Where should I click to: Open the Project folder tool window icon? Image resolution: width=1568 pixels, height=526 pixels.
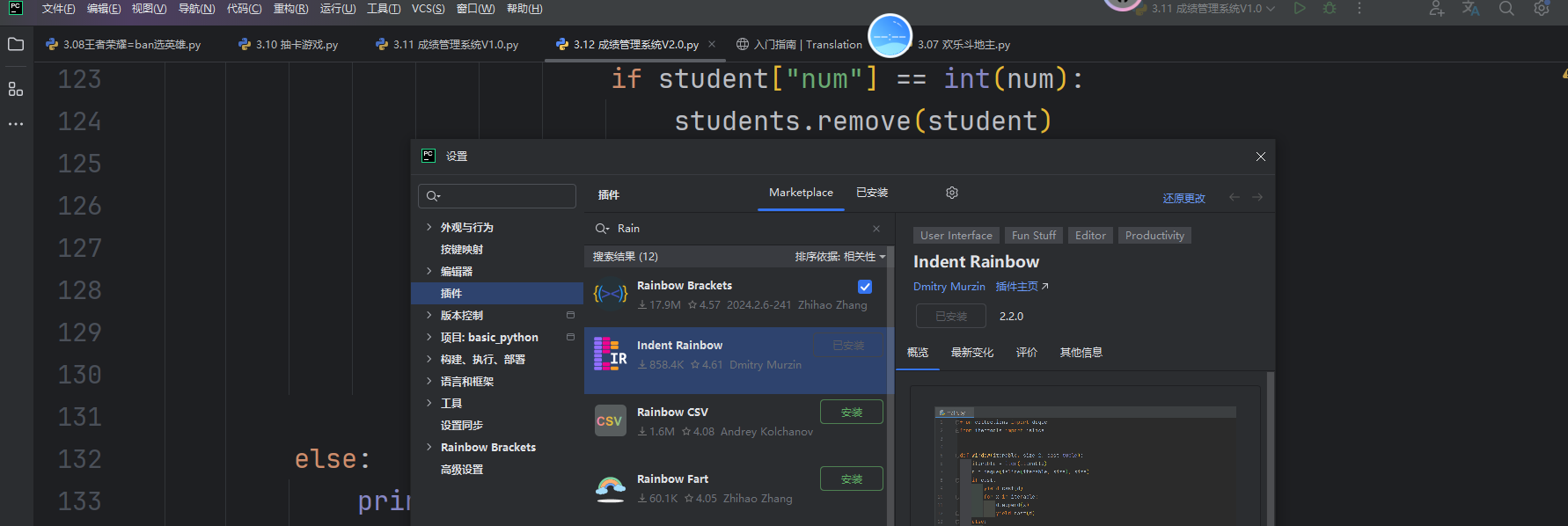(16, 44)
